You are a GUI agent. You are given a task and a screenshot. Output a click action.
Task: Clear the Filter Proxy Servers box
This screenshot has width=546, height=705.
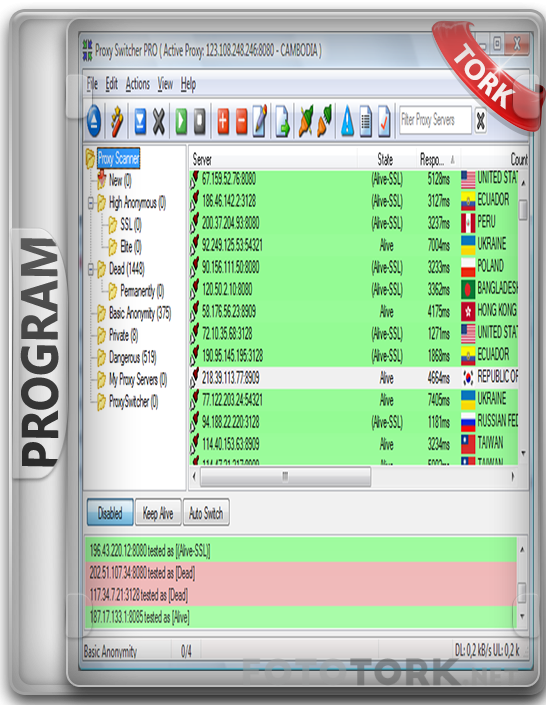point(481,120)
